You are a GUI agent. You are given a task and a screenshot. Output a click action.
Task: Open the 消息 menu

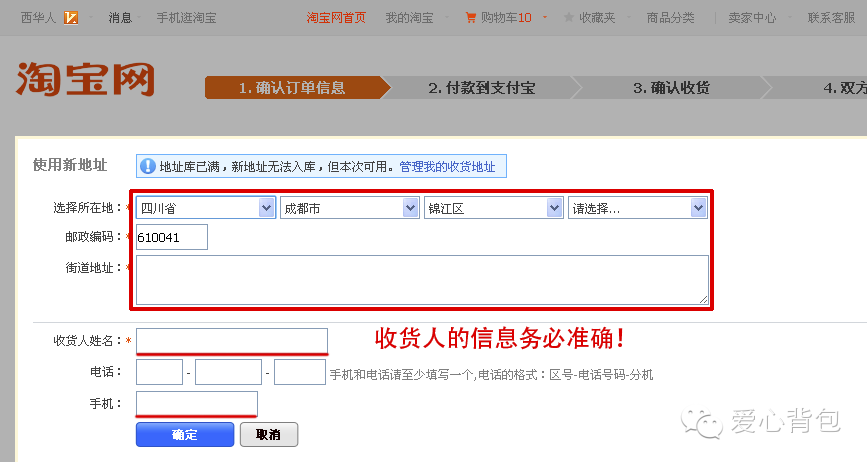(x=120, y=18)
